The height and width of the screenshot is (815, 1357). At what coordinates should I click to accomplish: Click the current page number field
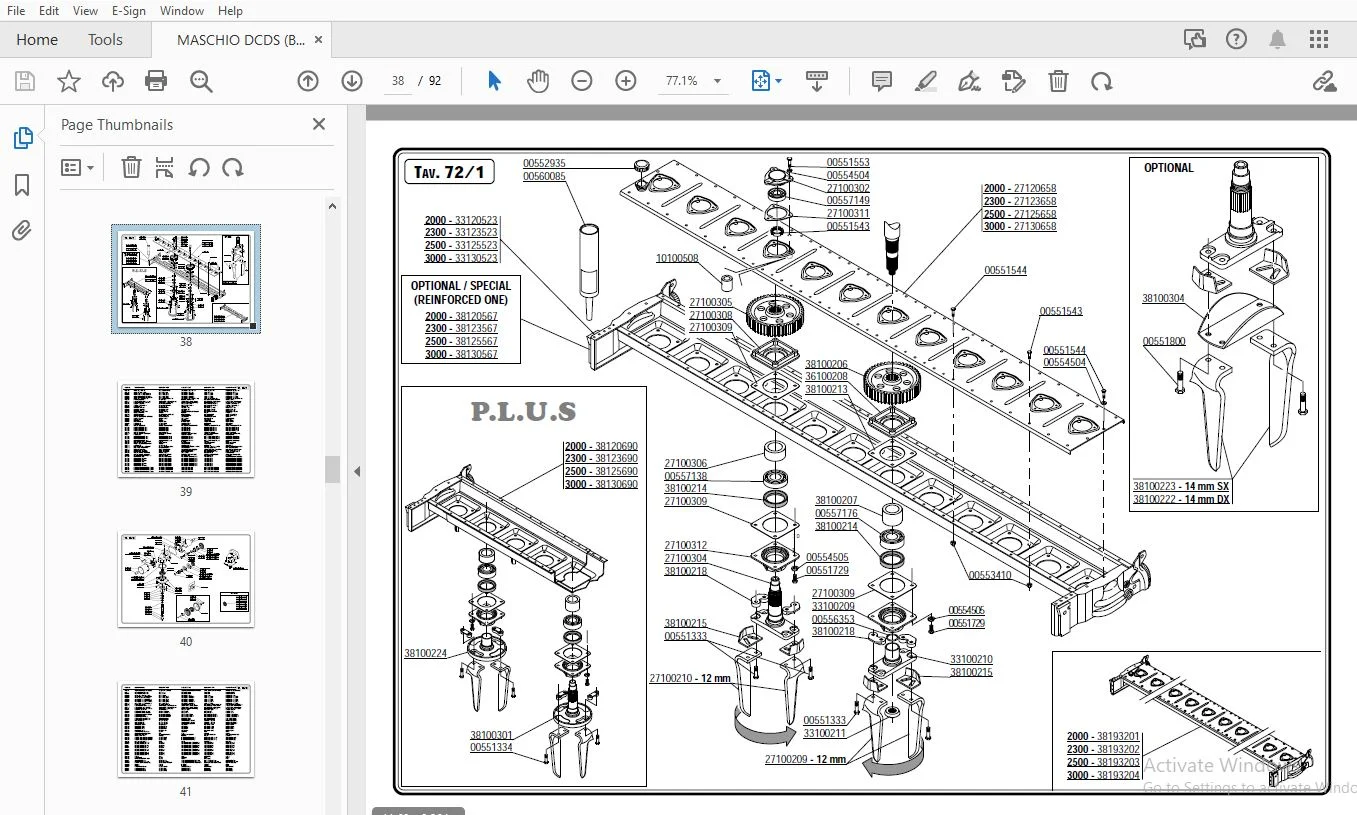[x=398, y=81]
